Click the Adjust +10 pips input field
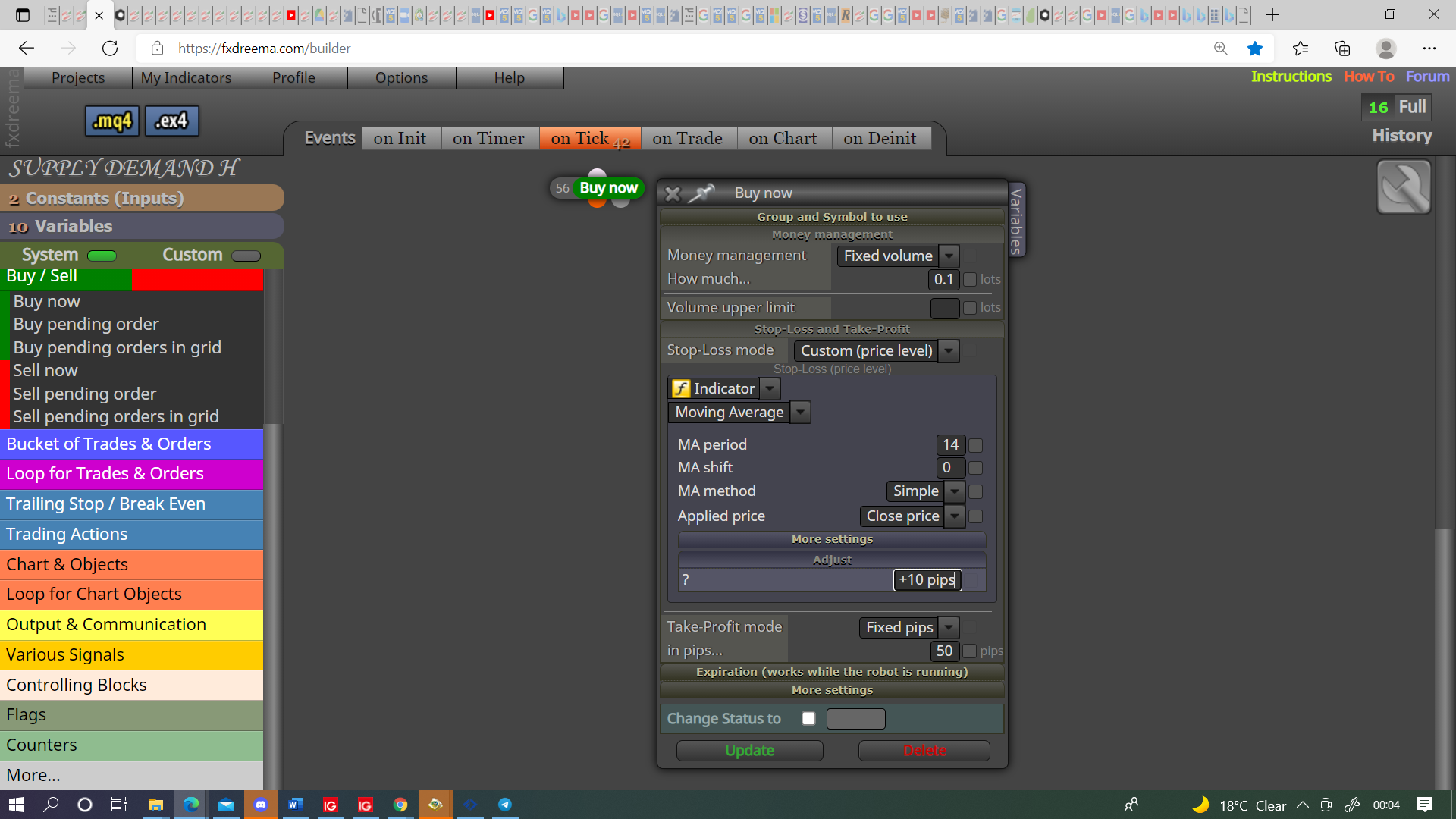Screen dimensions: 1456x819 (927, 579)
